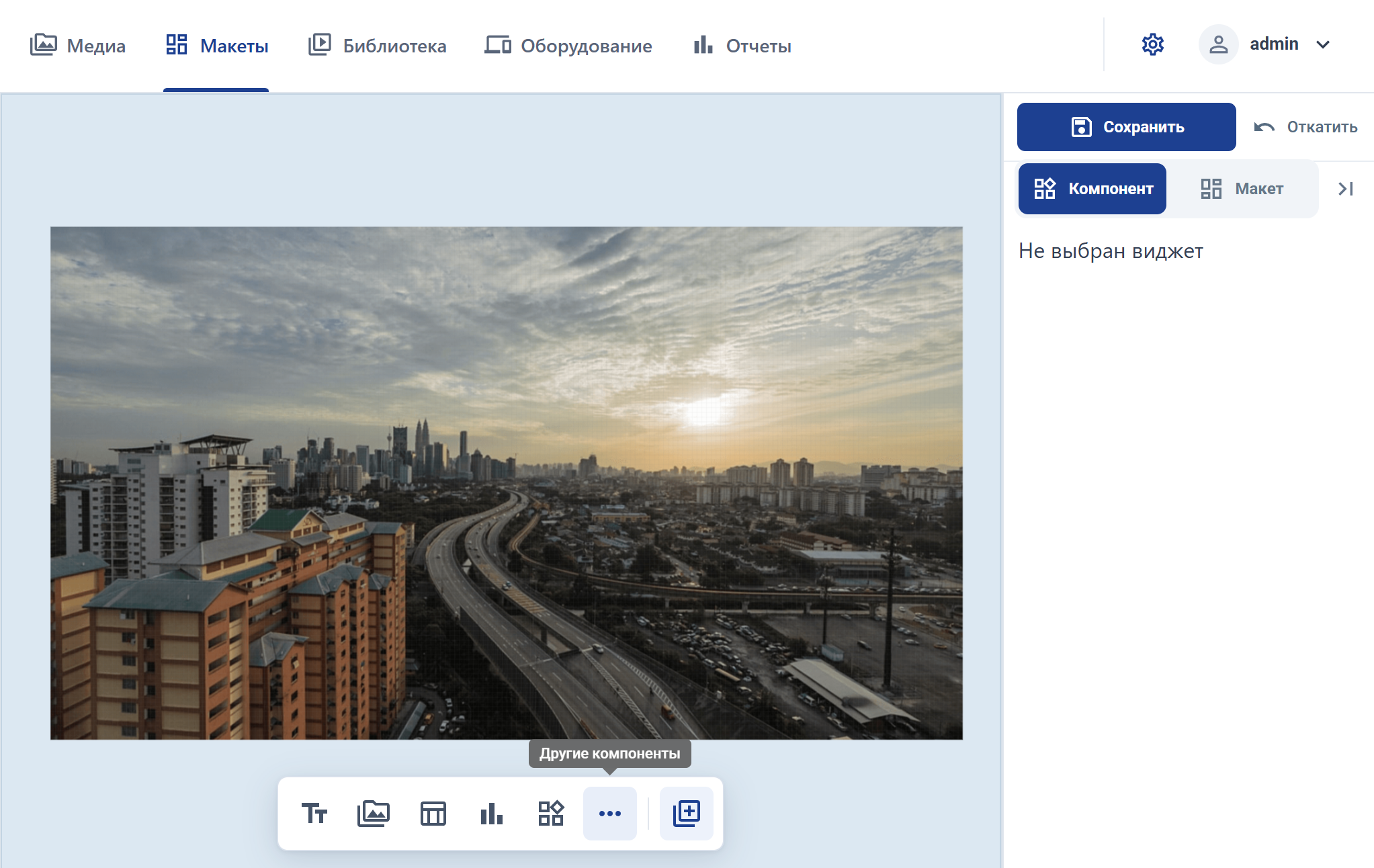This screenshot has width=1374, height=868.
Task: Open the Макеты section
Action: [216, 45]
